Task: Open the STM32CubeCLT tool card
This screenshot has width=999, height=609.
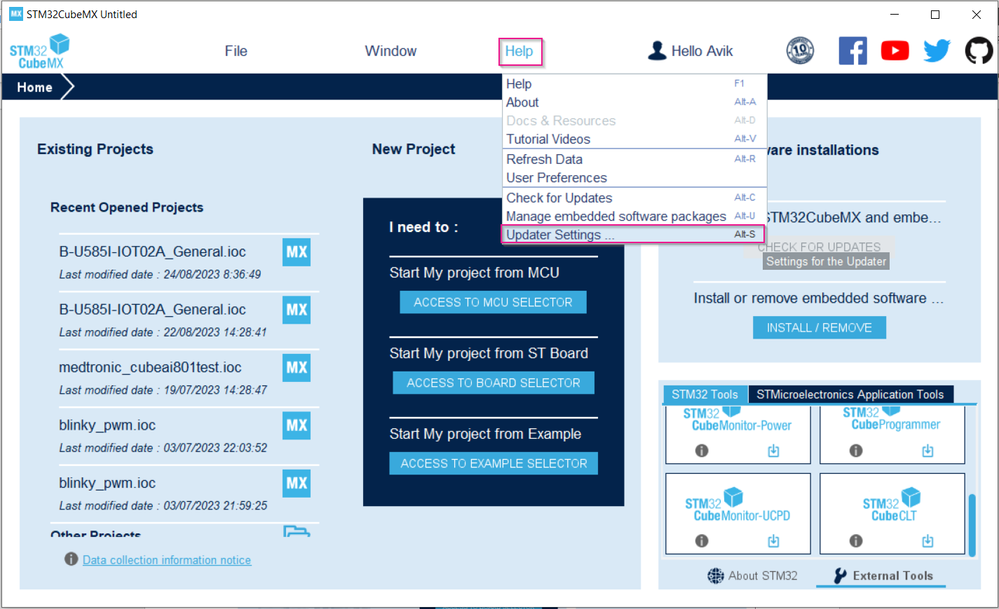Action: coord(892,513)
